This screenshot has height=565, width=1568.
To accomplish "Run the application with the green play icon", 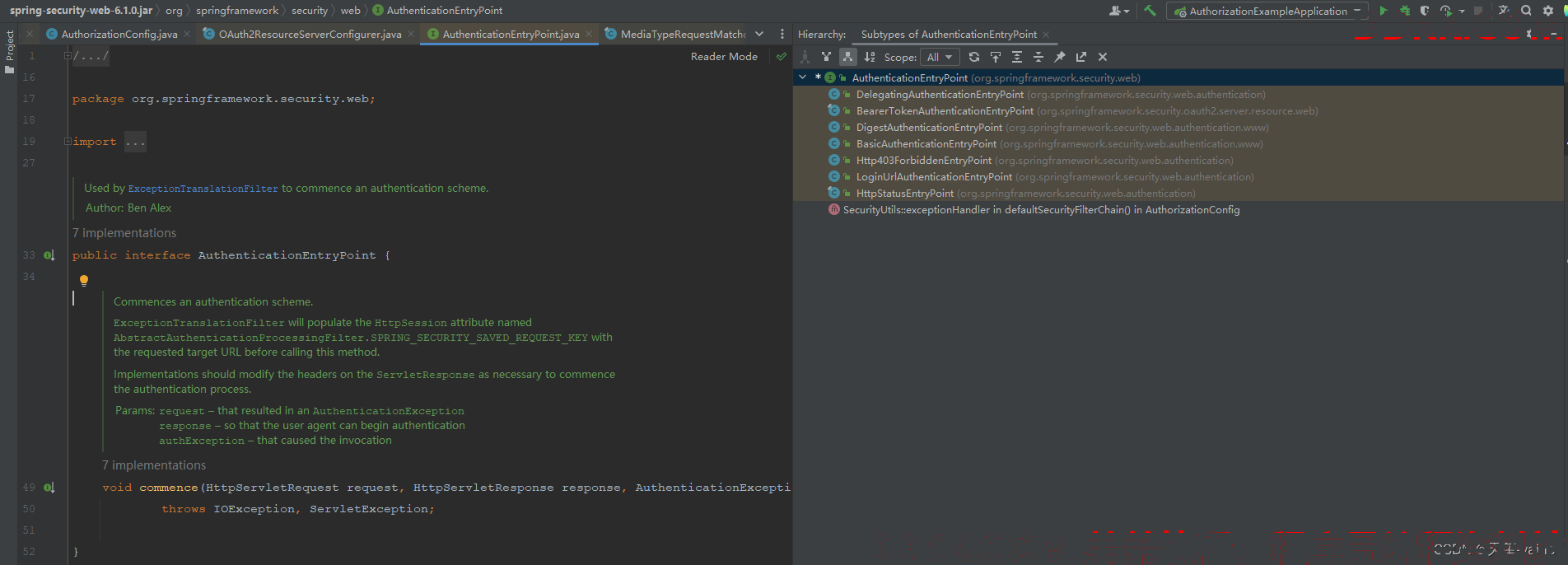I will pyautogui.click(x=1384, y=11).
